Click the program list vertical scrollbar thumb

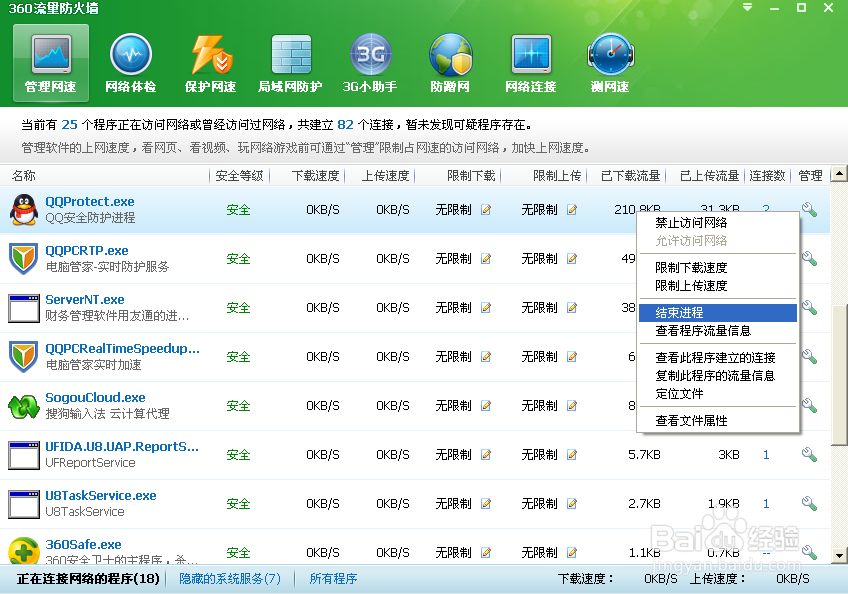click(x=839, y=374)
